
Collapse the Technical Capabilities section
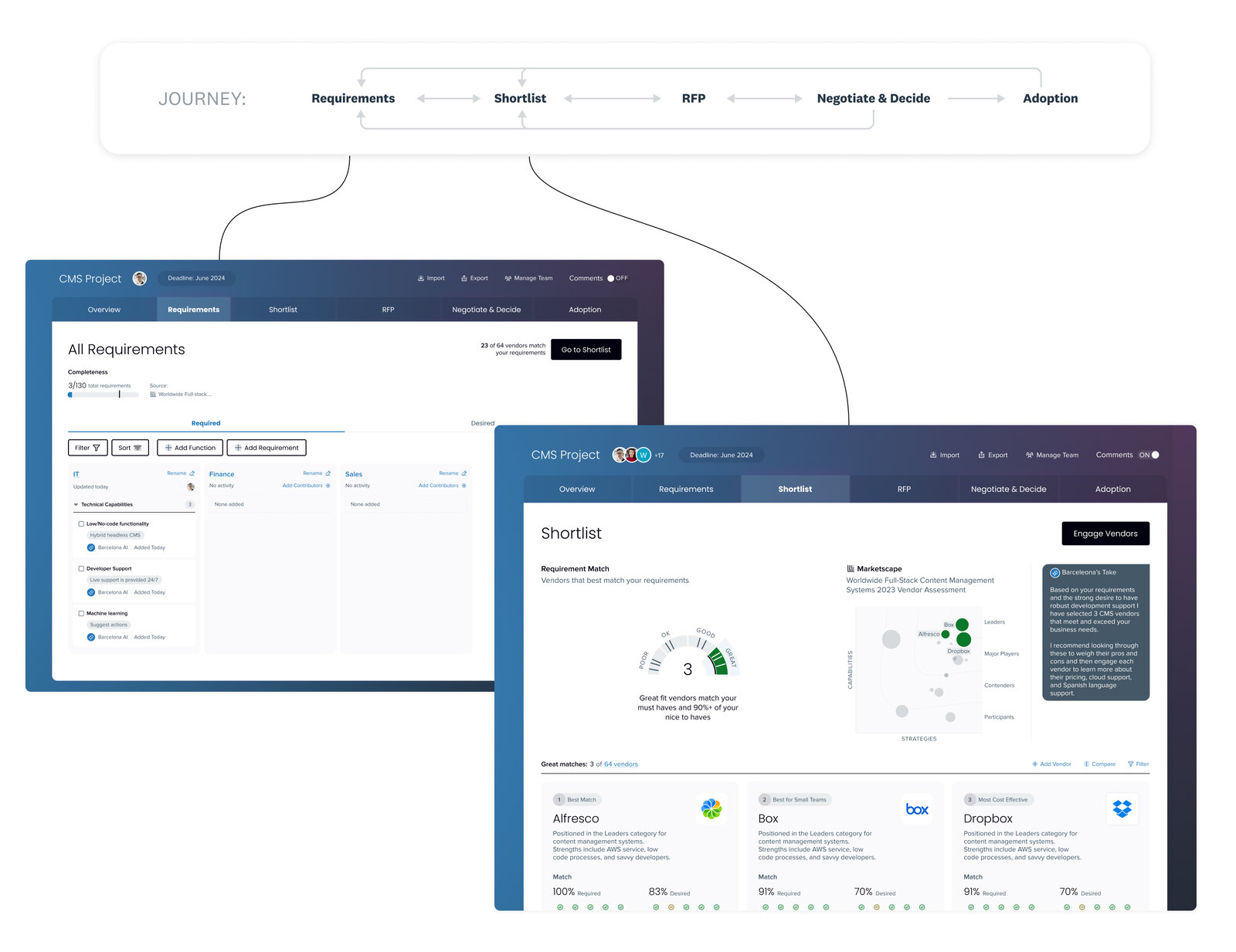click(x=76, y=504)
